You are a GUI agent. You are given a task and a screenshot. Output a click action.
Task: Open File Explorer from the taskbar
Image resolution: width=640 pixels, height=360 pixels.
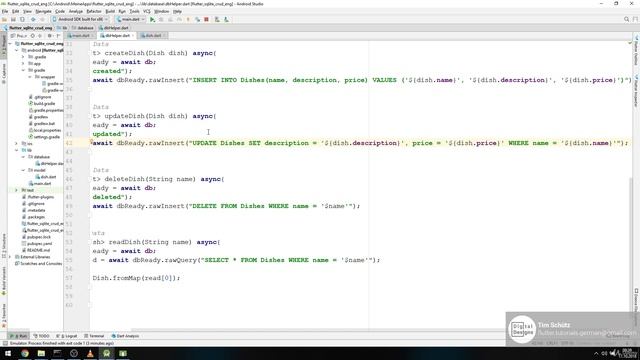click(x=41, y=353)
